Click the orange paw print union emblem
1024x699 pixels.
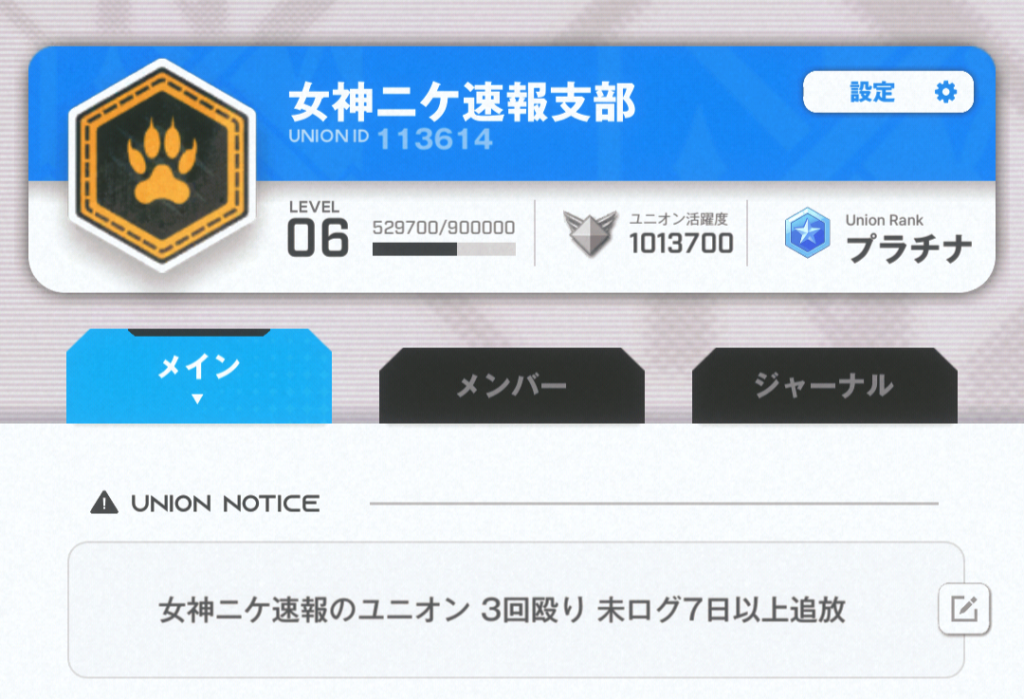[162, 166]
